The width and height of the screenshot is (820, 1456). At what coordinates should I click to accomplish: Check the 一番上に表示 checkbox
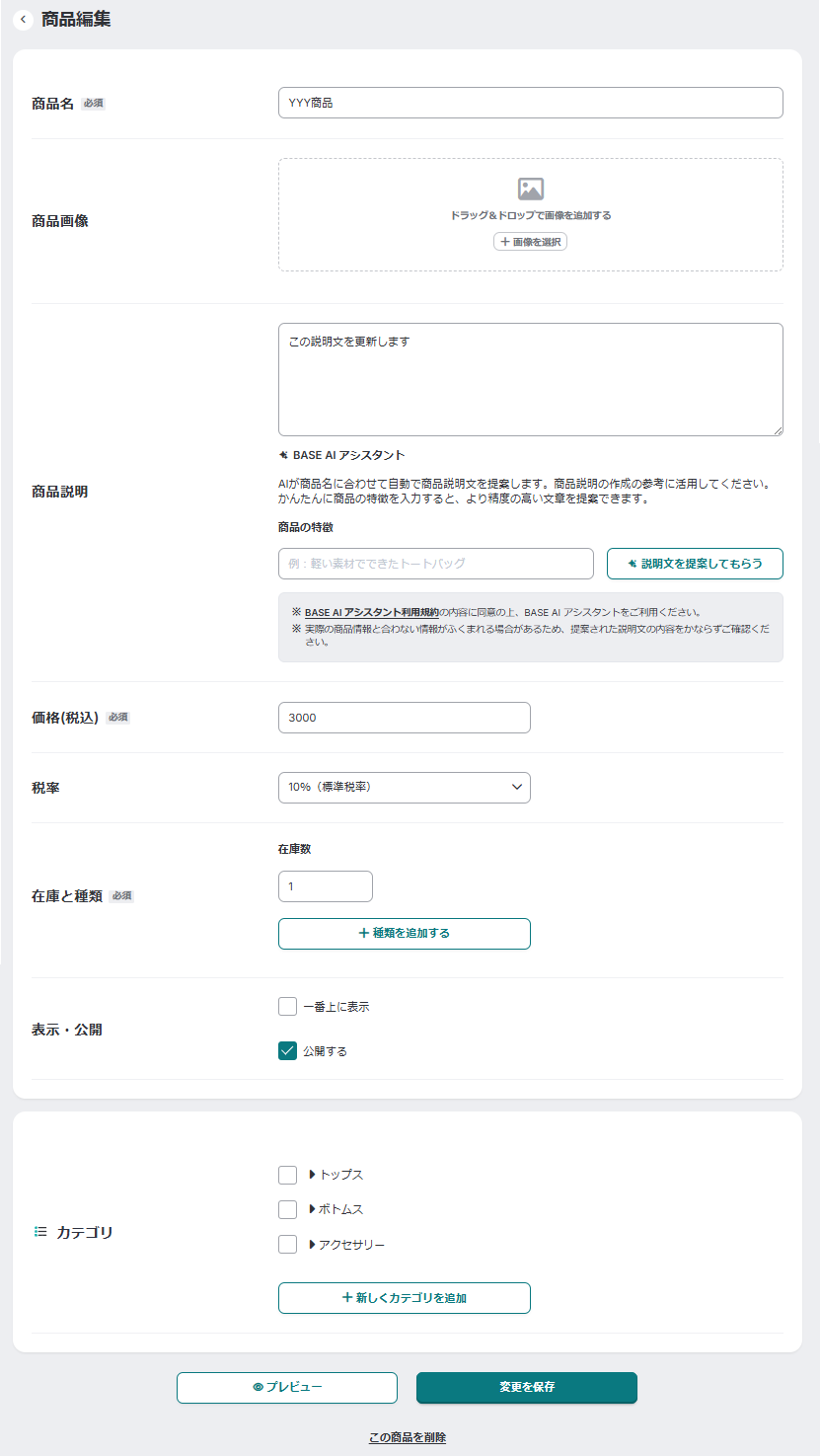pos(287,1007)
